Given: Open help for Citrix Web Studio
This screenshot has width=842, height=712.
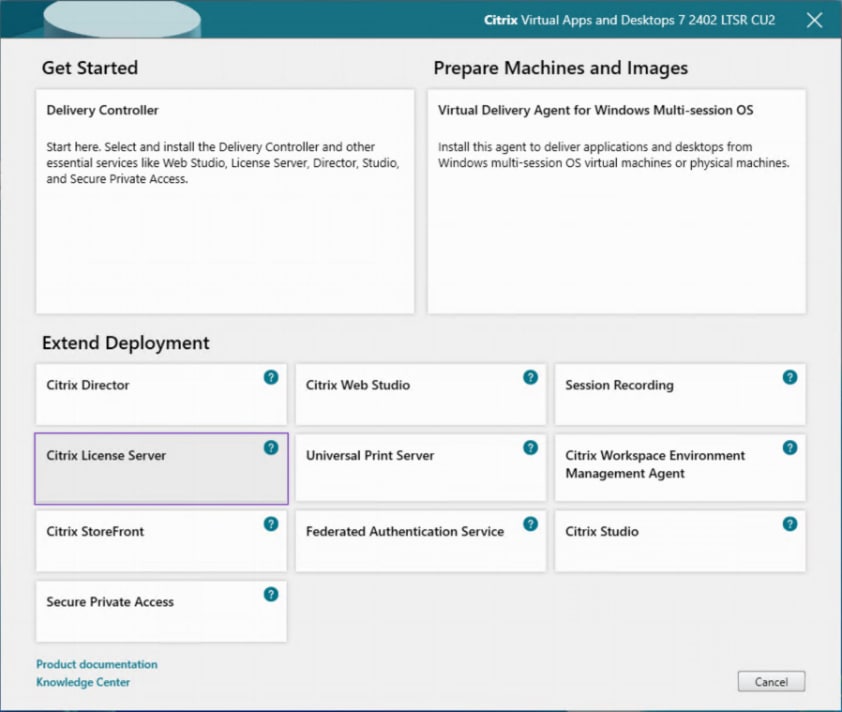Looking at the screenshot, I should tap(531, 377).
